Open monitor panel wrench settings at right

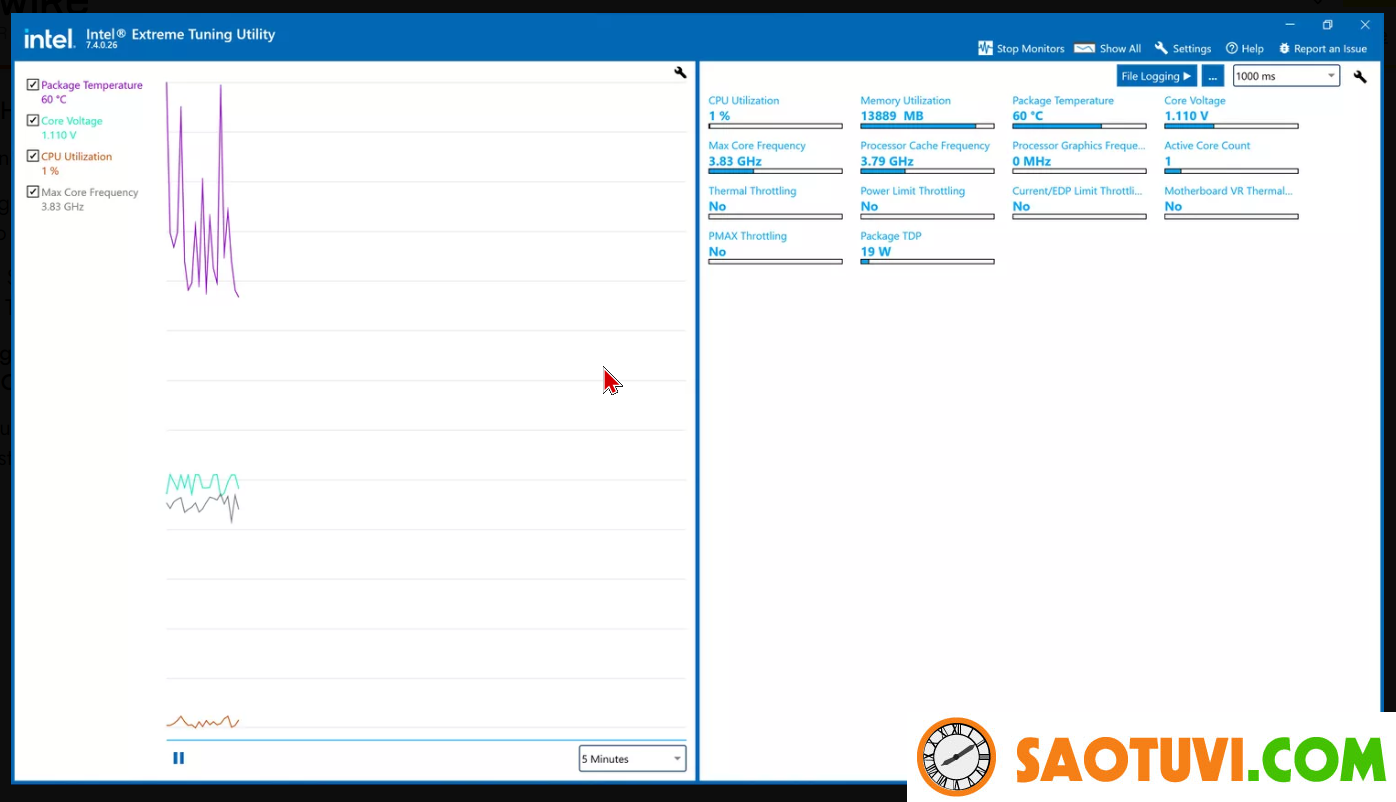[x=1360, y=76]
